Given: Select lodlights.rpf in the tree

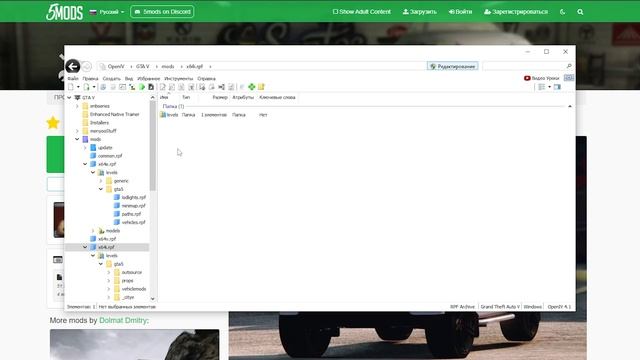Looking at the screenshot, I should click(x=133, y=197).
